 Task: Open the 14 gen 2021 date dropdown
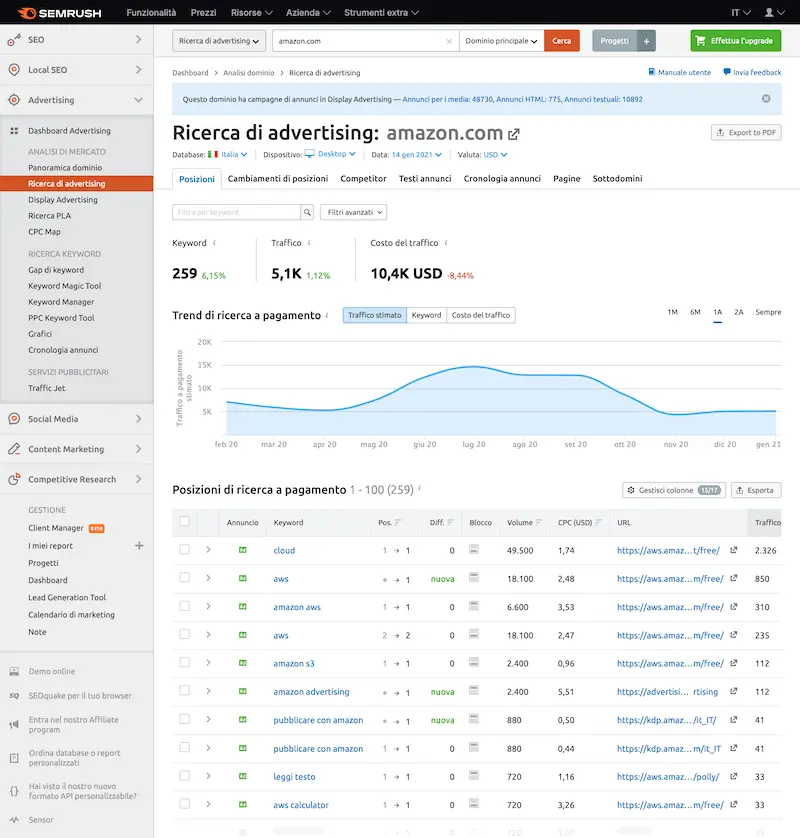click(x=417, y=154)
